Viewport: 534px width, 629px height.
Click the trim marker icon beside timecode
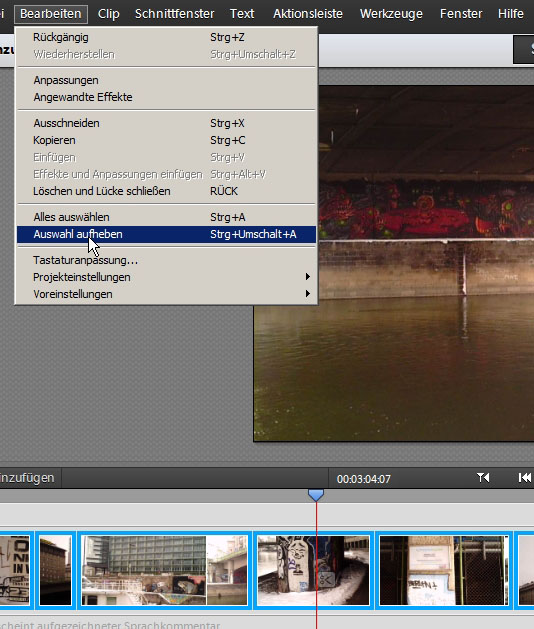[483, 478]
